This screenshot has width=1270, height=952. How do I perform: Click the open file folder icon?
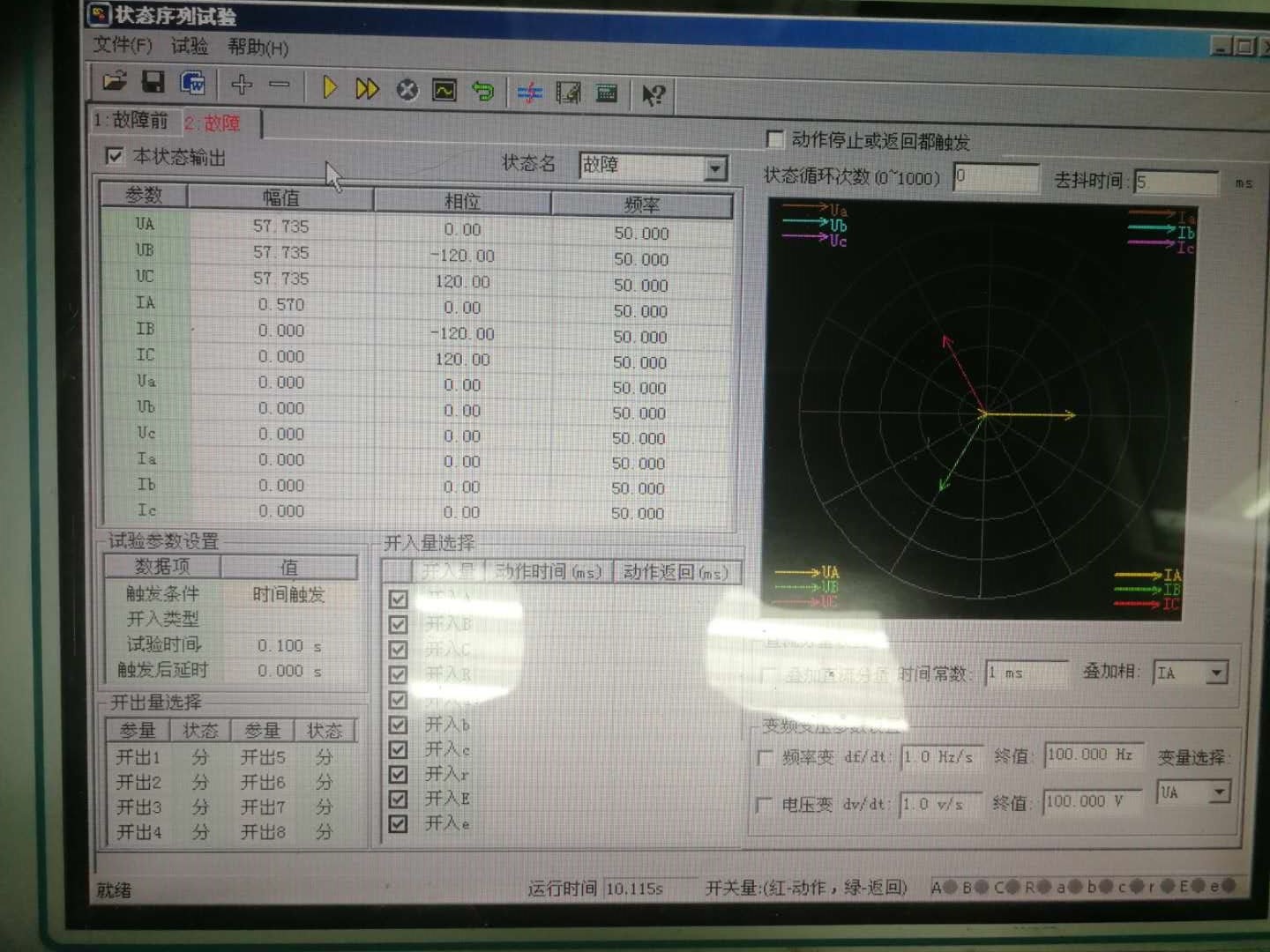click(x=115, y=83)
